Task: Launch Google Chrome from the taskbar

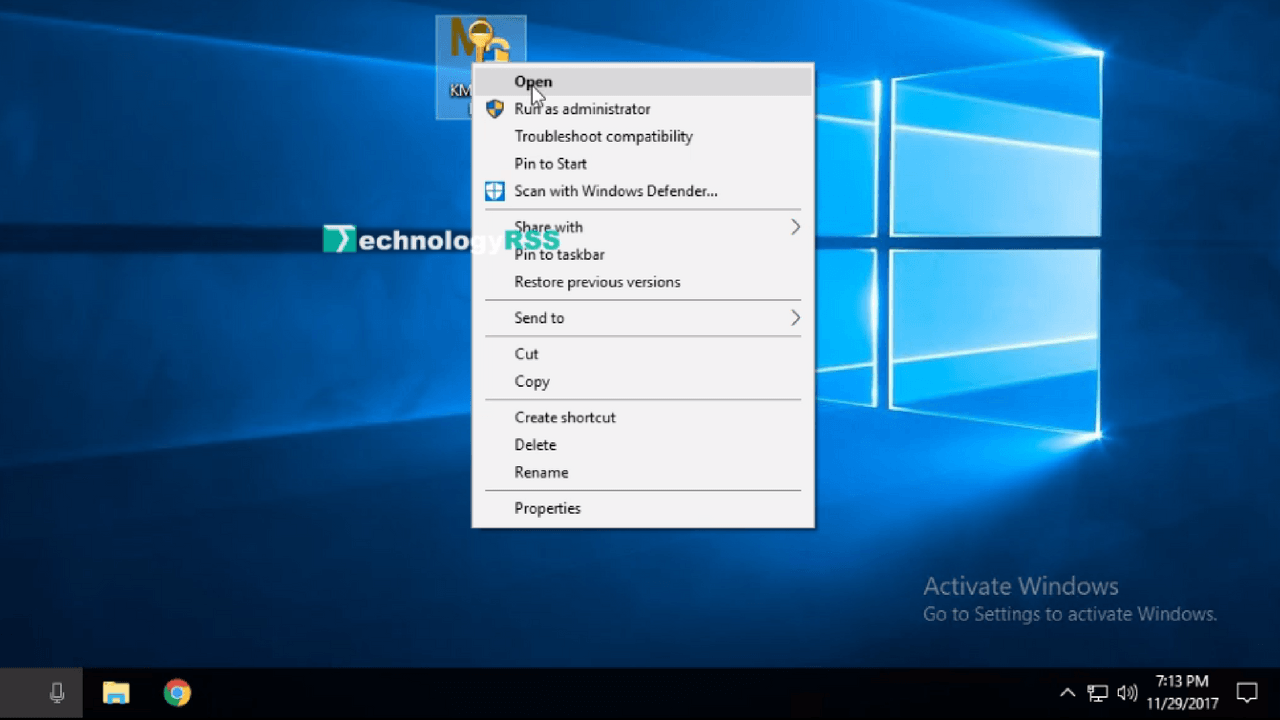Action: click(x=178, y=693)
